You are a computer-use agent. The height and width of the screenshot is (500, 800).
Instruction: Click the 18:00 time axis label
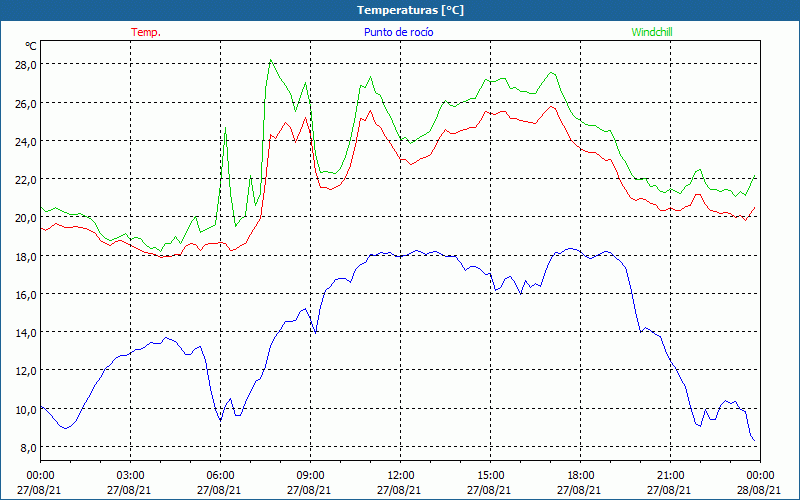click(580, 476)
